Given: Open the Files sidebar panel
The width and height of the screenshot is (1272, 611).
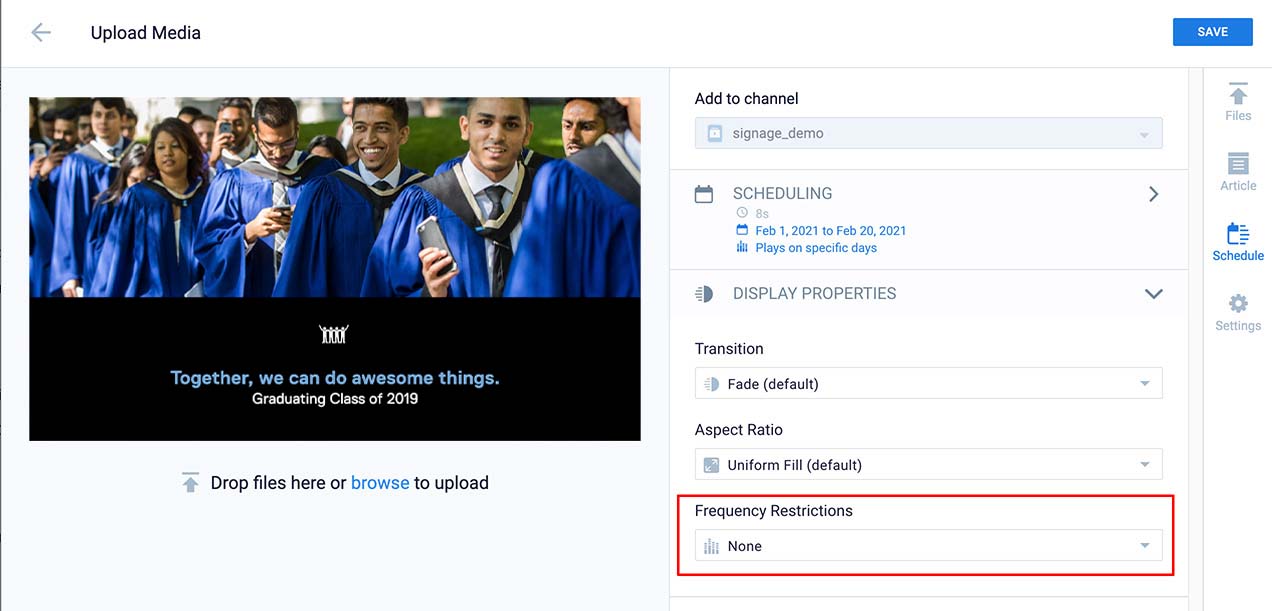Looking at the screenshot, I should tap(1238, 102).
